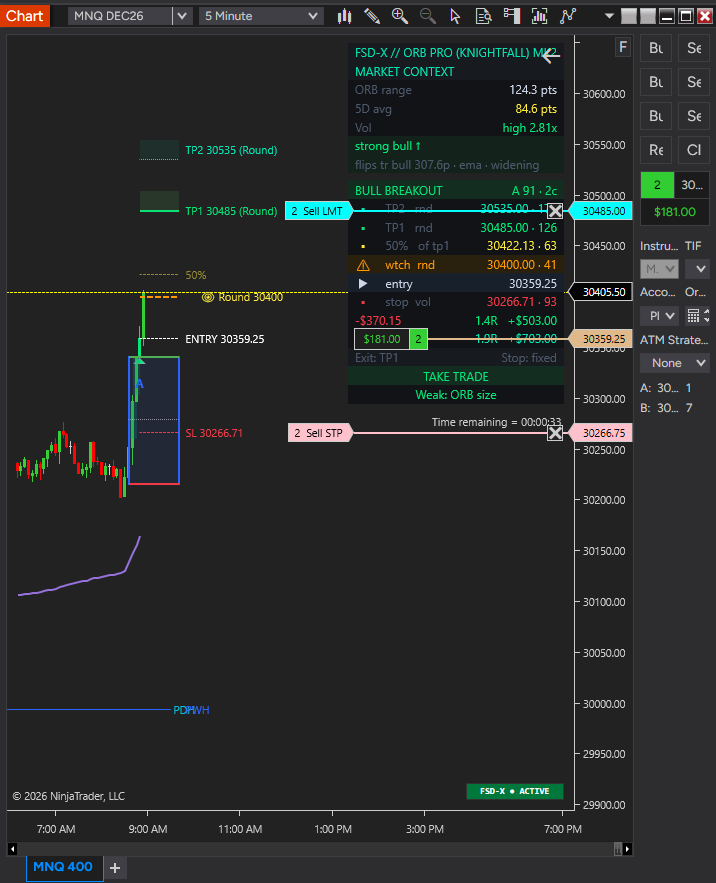Image resolution: width=716 pixels, height=883 pixels.
Task: Click the ENTRY 30359.25 label
Action: (224, 339)
